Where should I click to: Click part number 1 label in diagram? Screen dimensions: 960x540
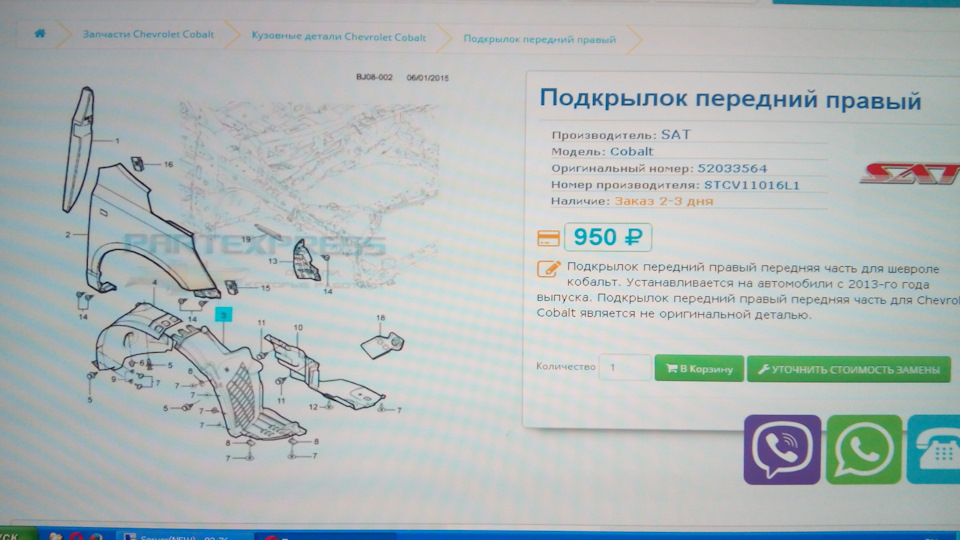118,141
